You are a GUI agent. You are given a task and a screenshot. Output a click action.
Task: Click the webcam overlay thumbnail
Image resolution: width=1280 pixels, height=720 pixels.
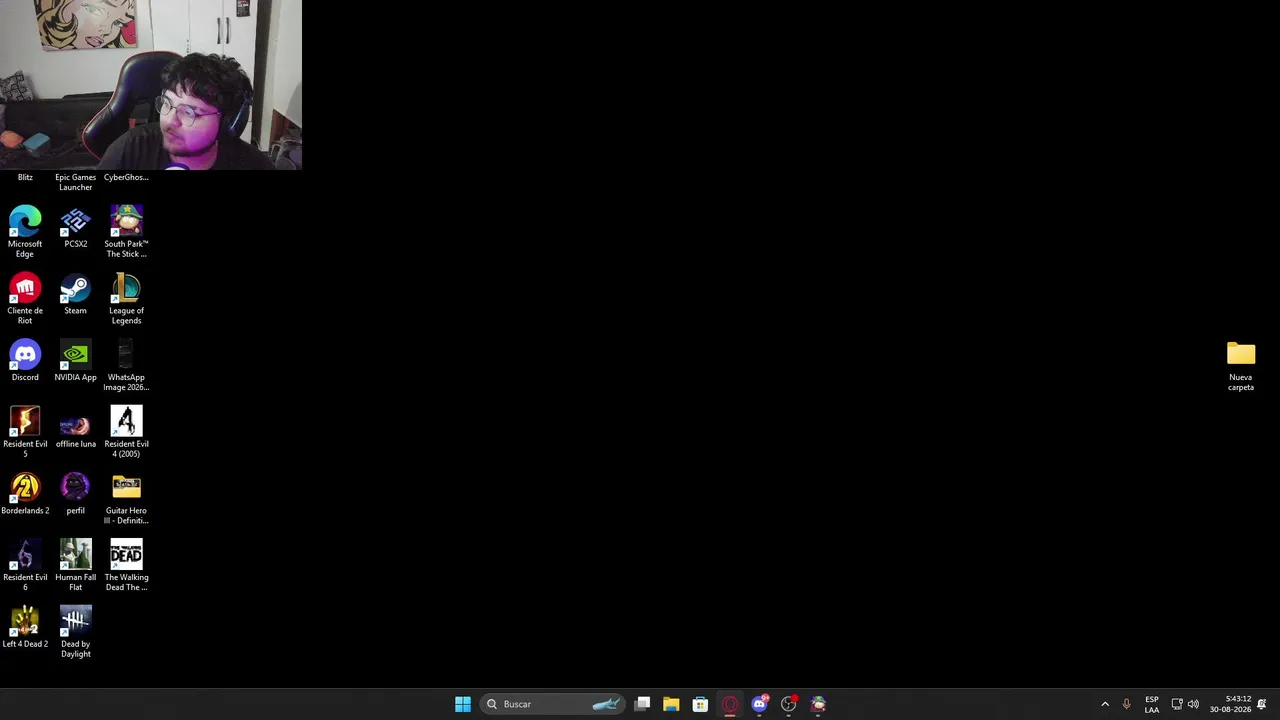151,85
